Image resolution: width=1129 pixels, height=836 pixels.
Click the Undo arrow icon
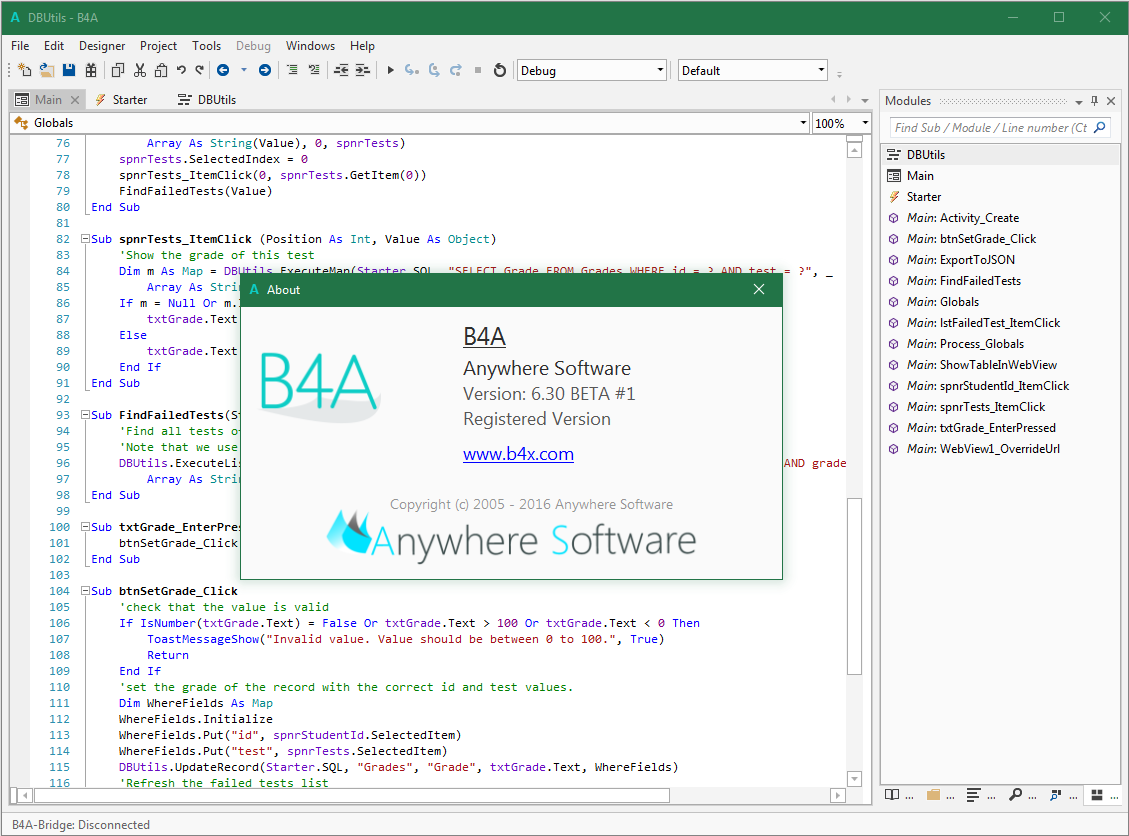pos(181,70)
